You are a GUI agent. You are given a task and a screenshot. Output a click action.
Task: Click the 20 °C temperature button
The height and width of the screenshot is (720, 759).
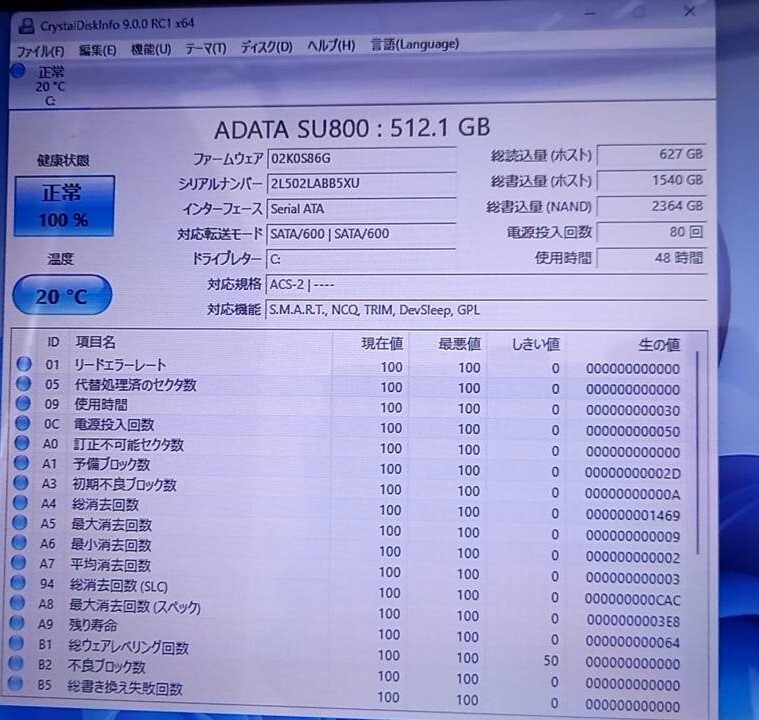click(62, 295)
